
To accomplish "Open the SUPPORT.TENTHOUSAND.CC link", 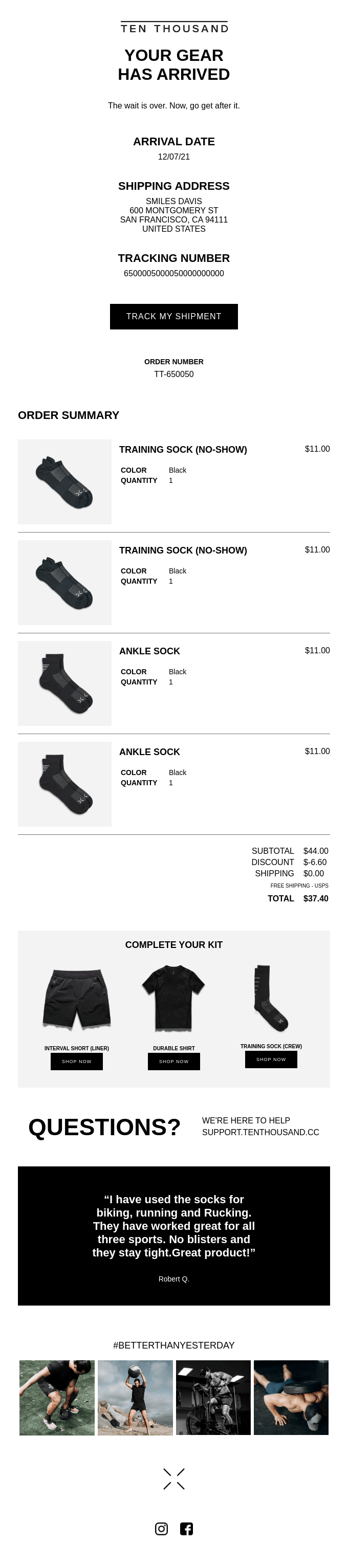I will coord(260,1132).
